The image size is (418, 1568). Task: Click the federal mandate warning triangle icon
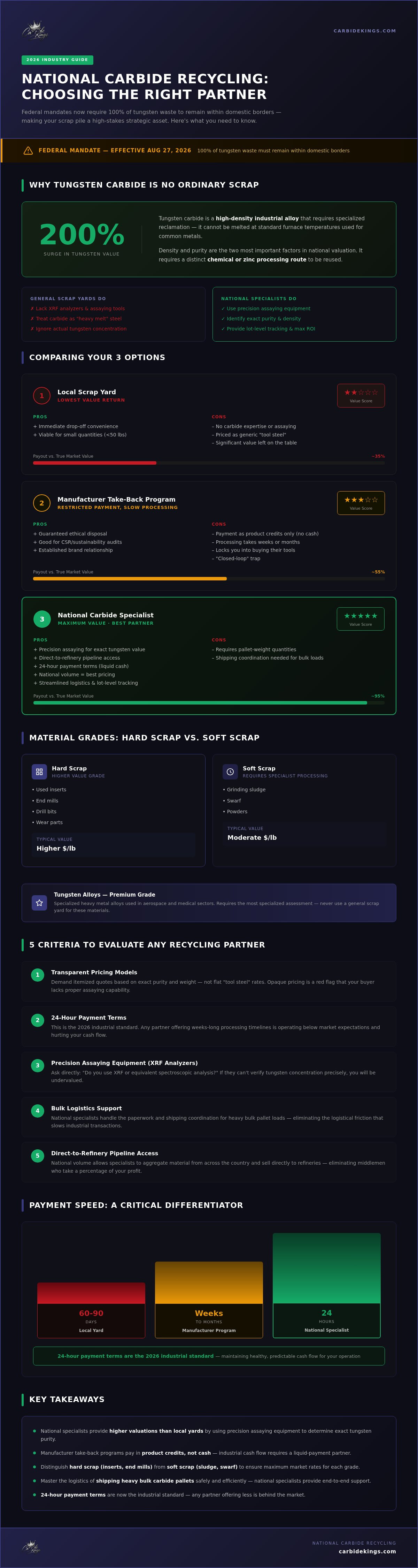coord(28,150)
